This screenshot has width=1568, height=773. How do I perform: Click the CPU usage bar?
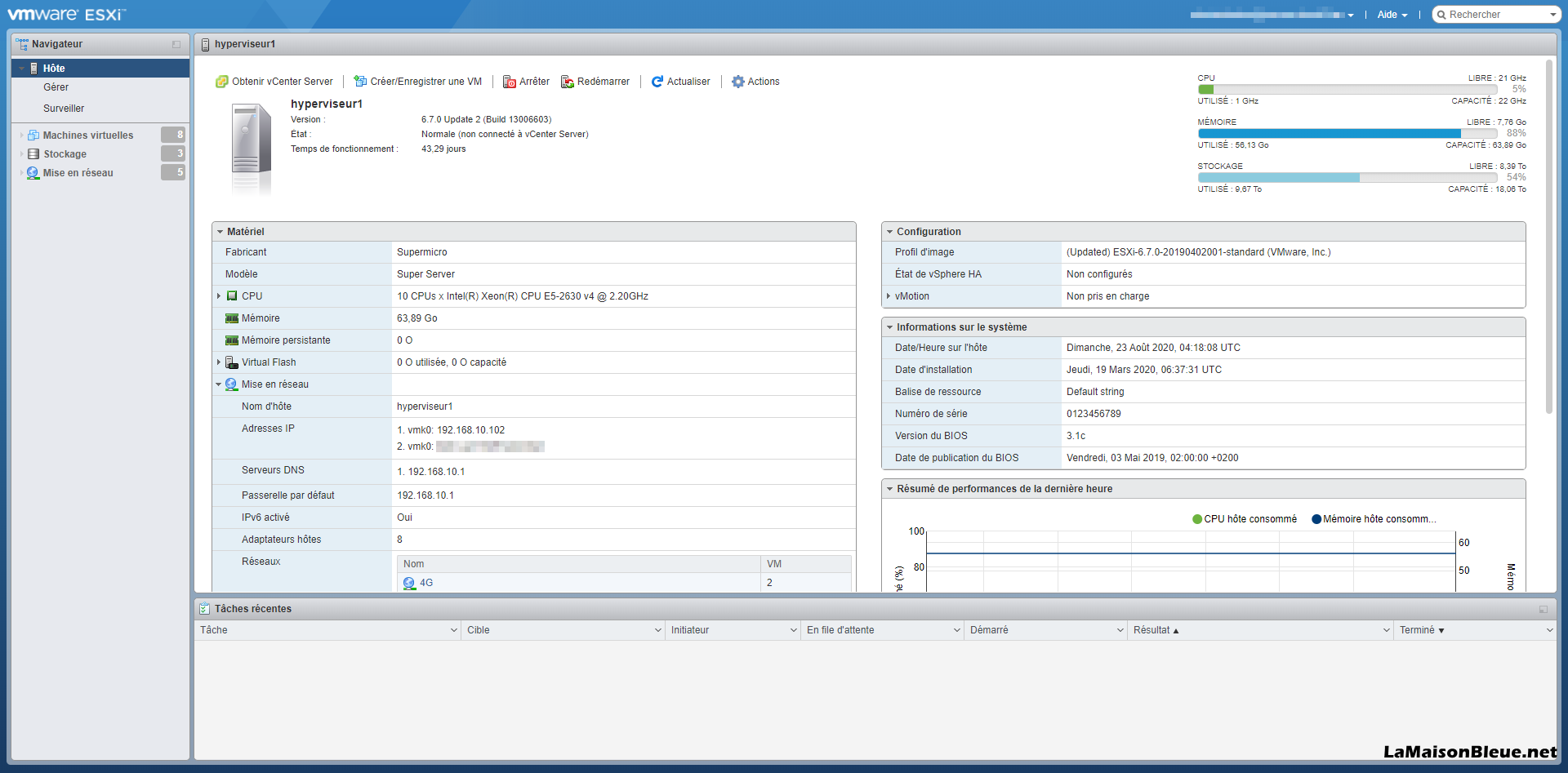[1347, 90]
